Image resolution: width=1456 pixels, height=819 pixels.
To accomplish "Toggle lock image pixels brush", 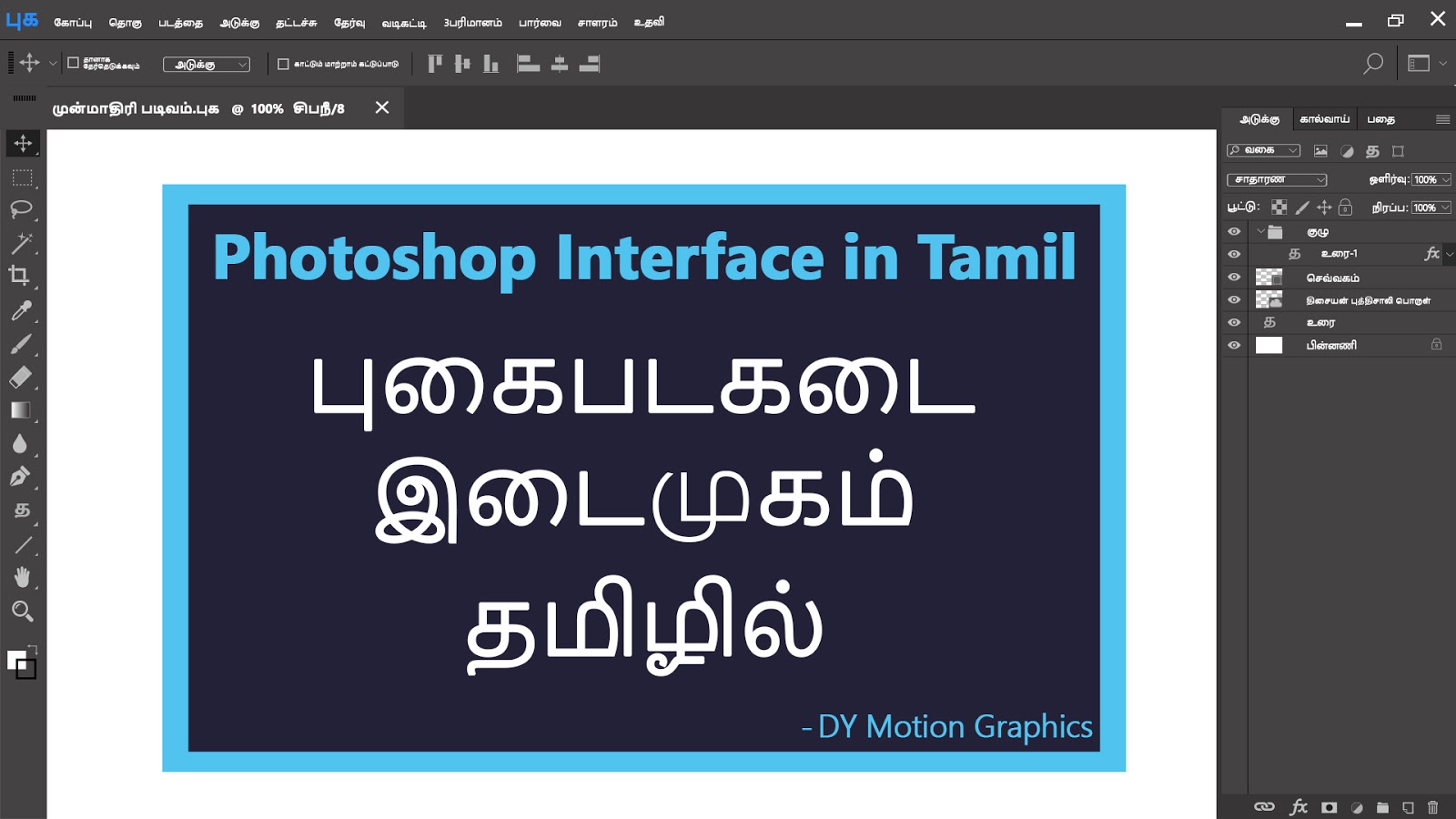I will (x=1302, y=207).
